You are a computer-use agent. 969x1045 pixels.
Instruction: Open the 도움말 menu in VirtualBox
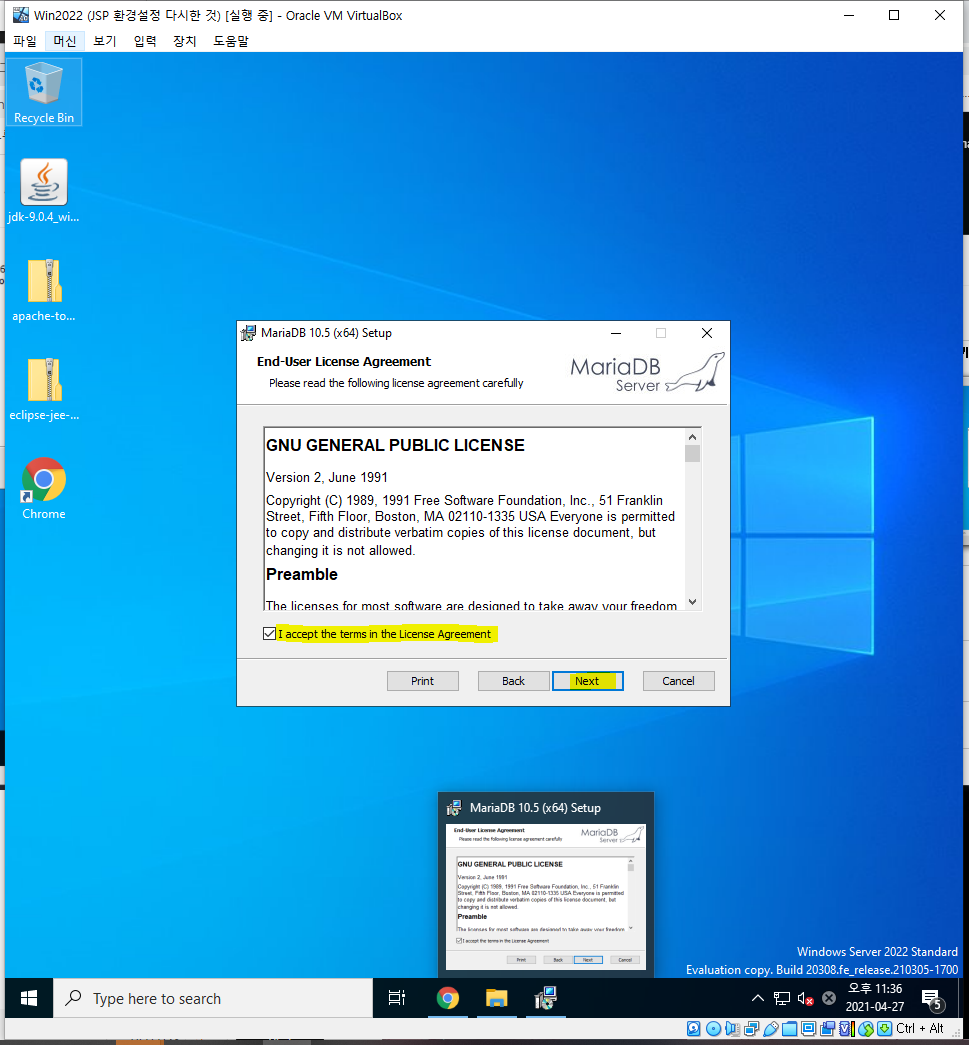[231, 41]
